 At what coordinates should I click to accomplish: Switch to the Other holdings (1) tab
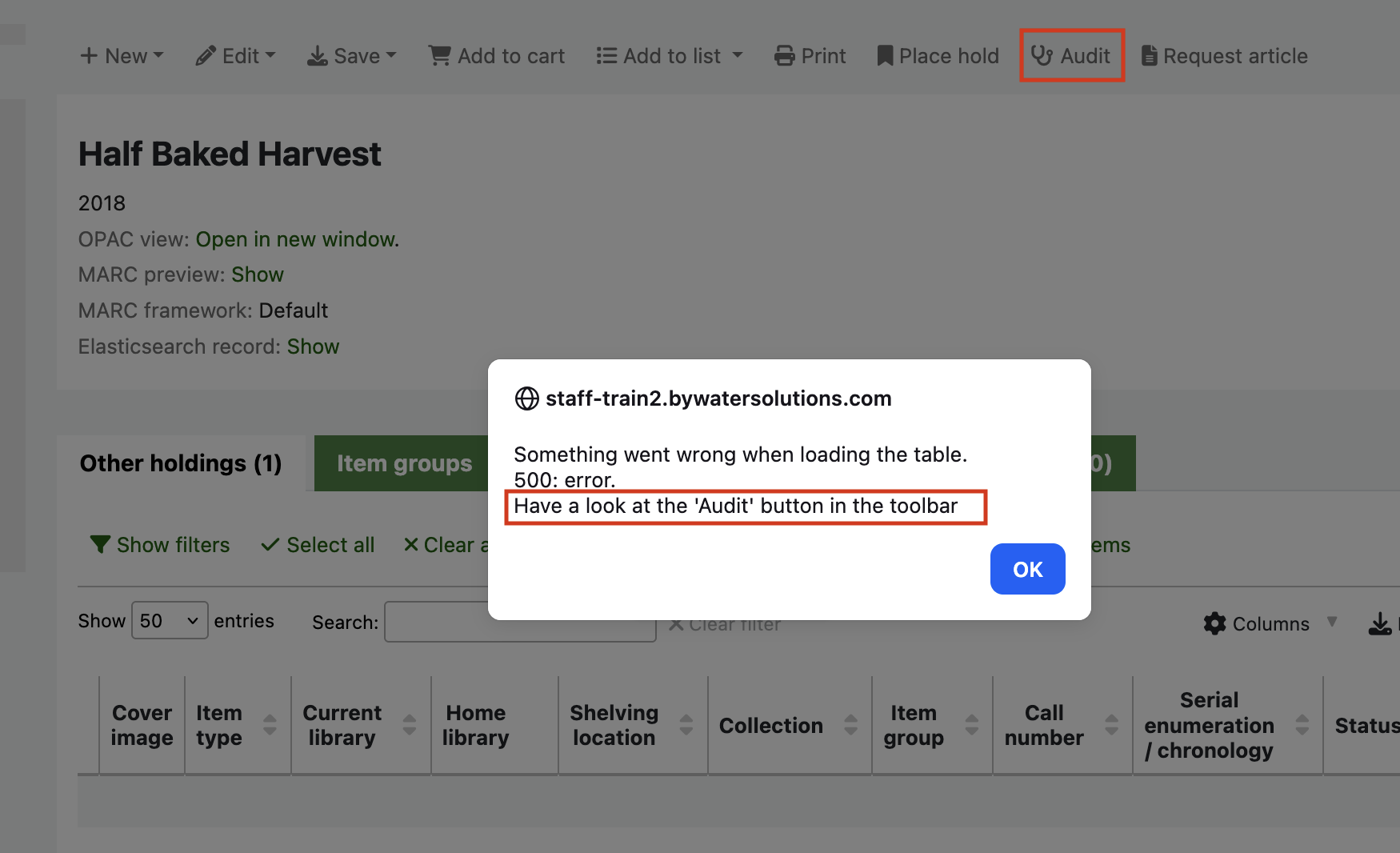(181, 463)
